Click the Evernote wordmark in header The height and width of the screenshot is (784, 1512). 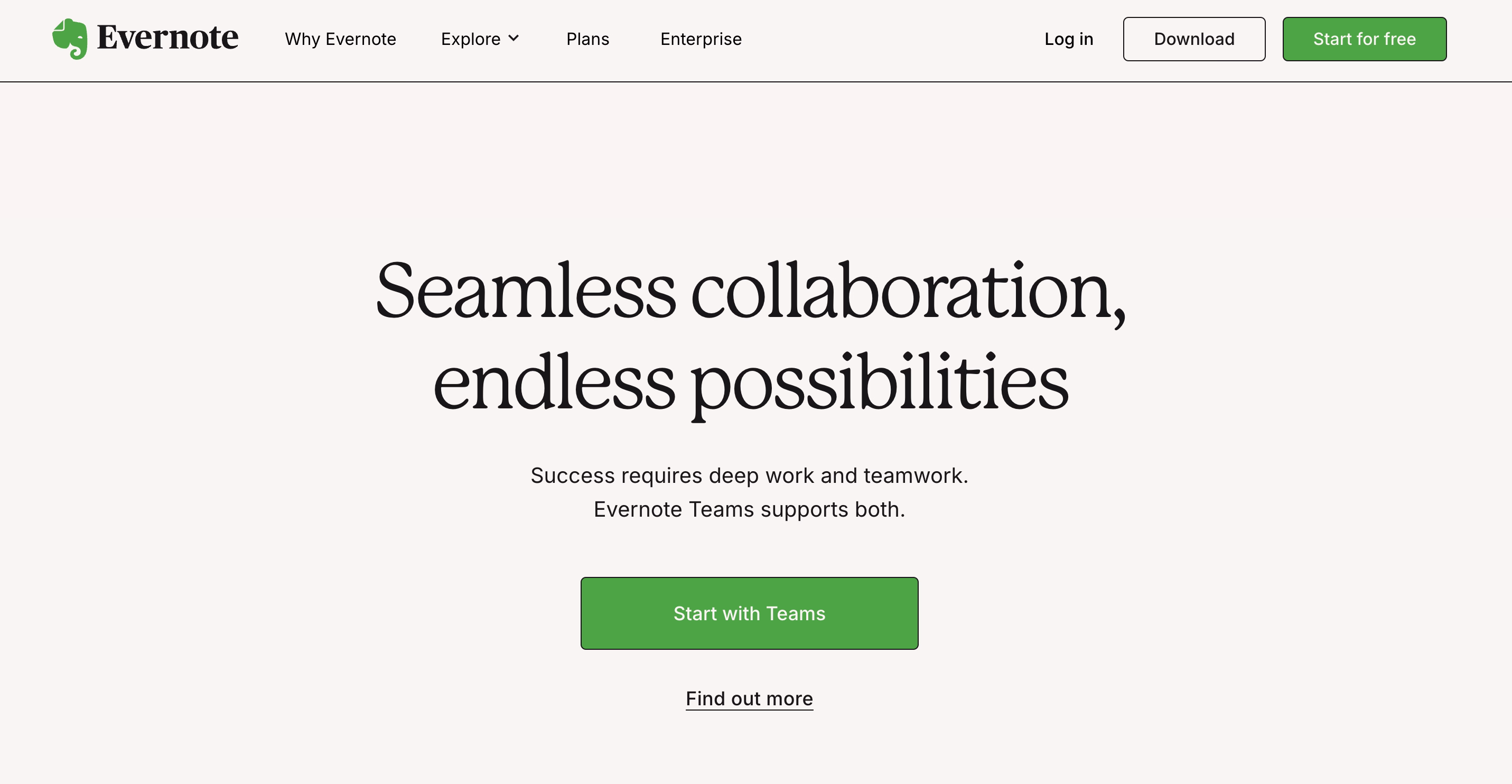point(167,38)
